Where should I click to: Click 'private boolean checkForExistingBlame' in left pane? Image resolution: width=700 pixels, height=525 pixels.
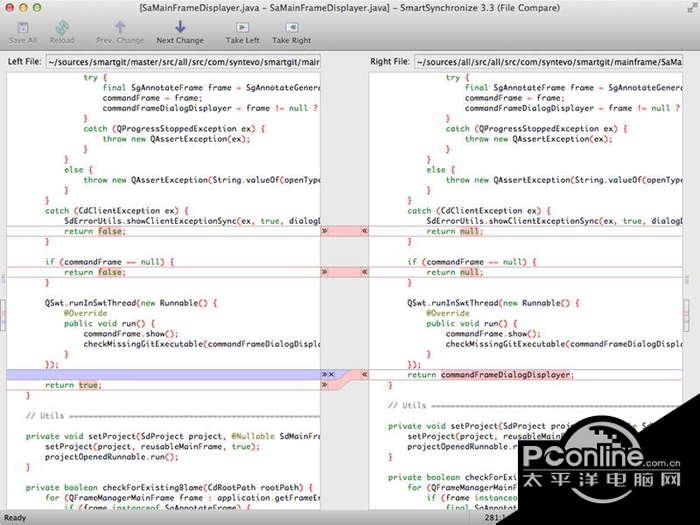pyautogui.click(x=169, y=488)
